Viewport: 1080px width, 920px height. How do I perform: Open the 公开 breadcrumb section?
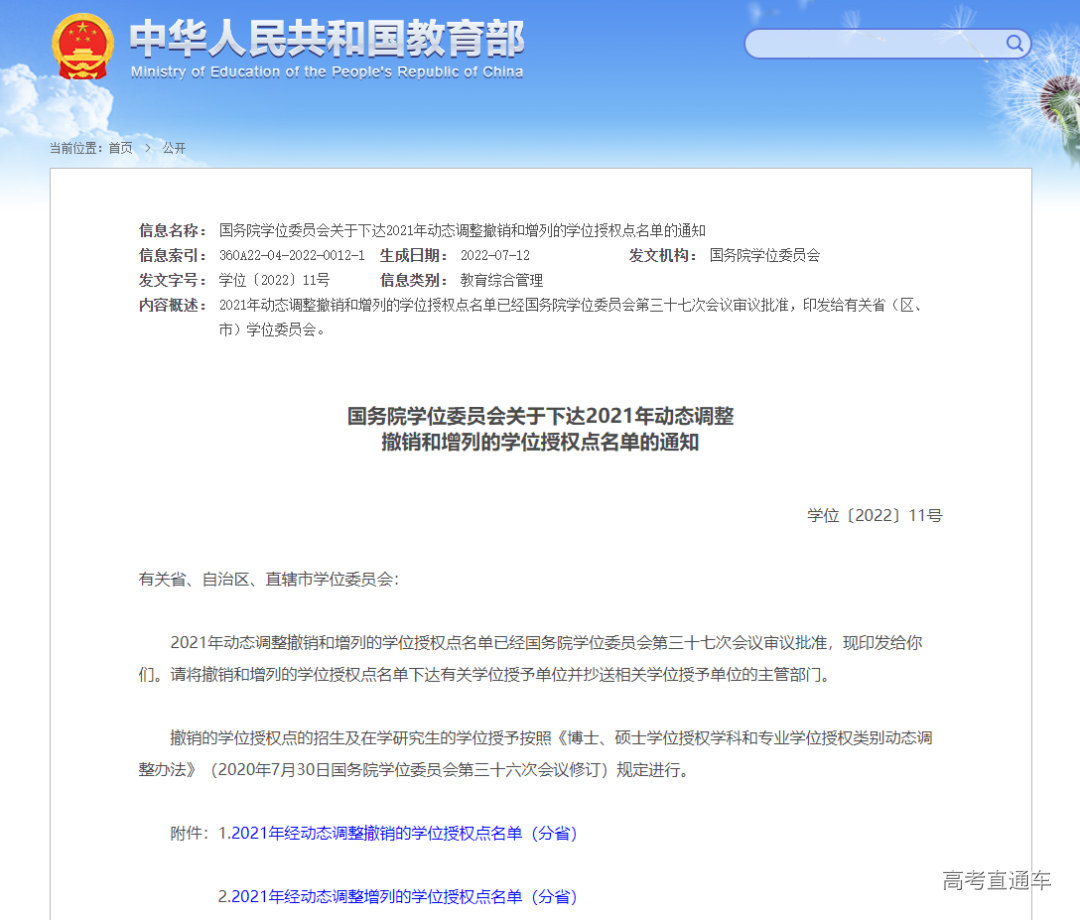pyautogui.click(x=172, y=147)
